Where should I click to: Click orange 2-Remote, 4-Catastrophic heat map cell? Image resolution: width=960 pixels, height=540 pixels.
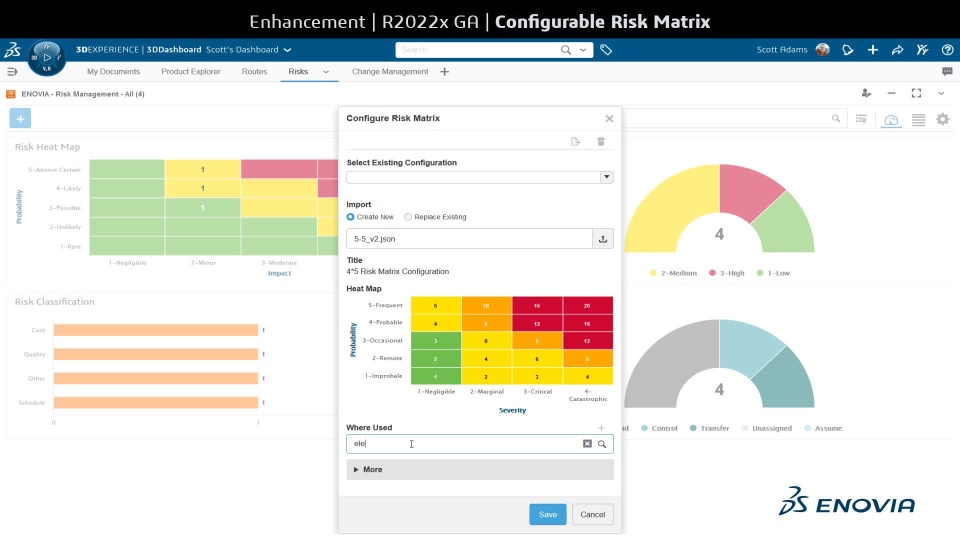tap(588, 358)
